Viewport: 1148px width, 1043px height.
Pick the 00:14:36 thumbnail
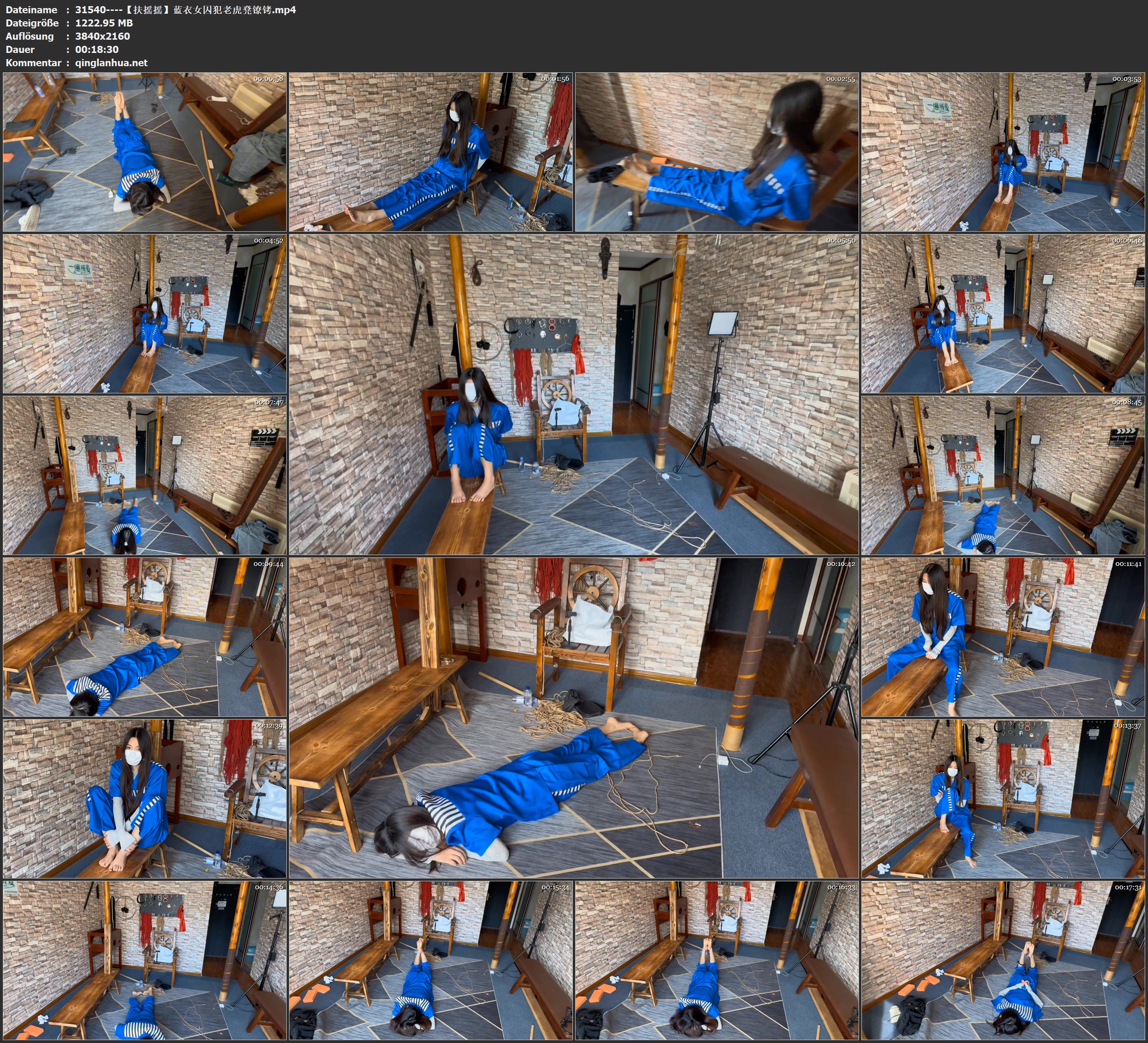pyautogui.click(x=145, y=960)
